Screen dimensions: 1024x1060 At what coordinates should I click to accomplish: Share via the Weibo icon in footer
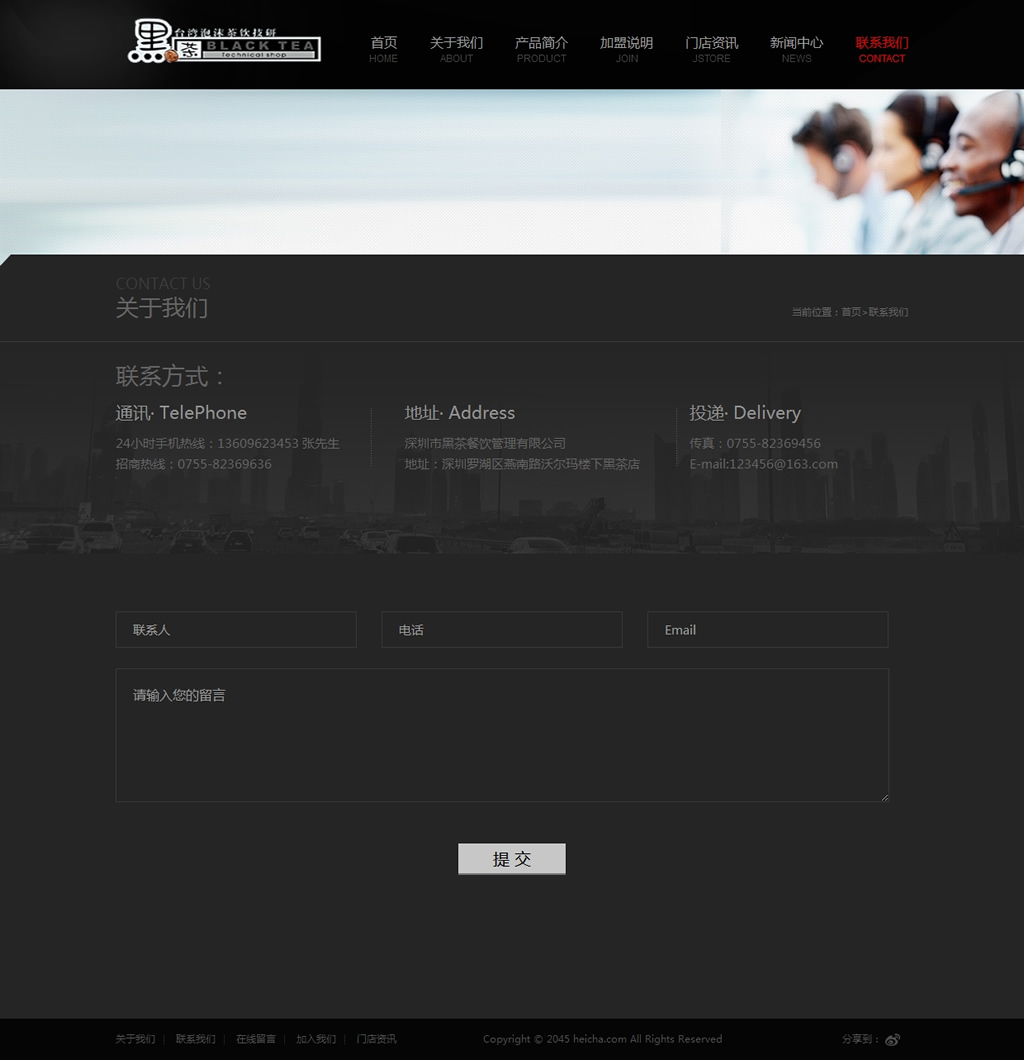pos(892,1039)
